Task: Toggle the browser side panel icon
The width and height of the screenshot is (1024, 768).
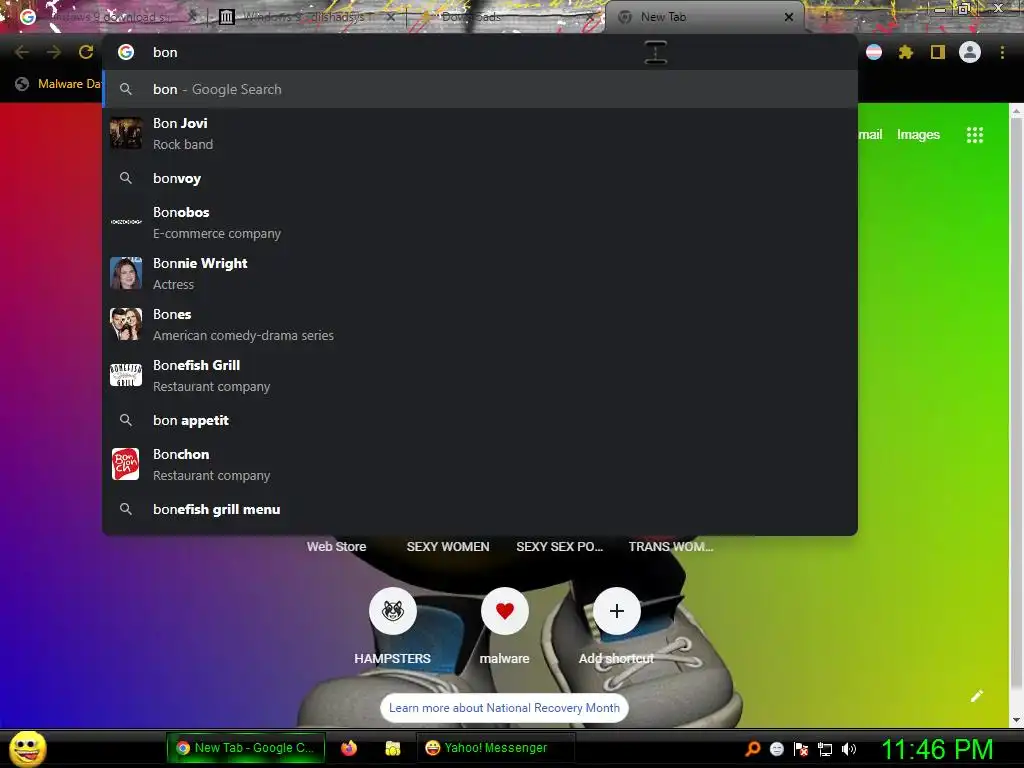Action: pyautogui.click(x=938, y=52)
